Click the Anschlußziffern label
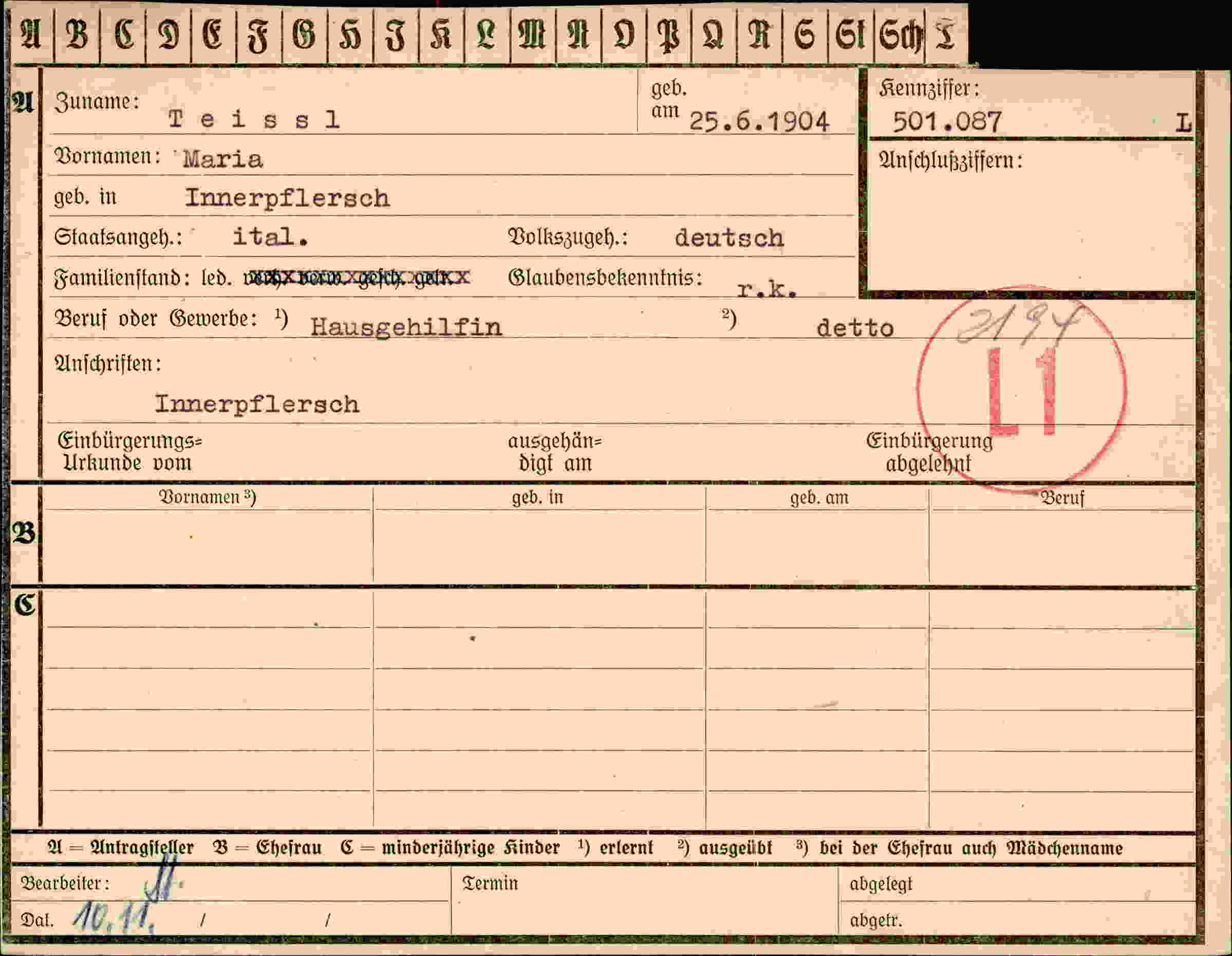The height and width of the screenshot is (956, 1232). click(x=950, y=161)
